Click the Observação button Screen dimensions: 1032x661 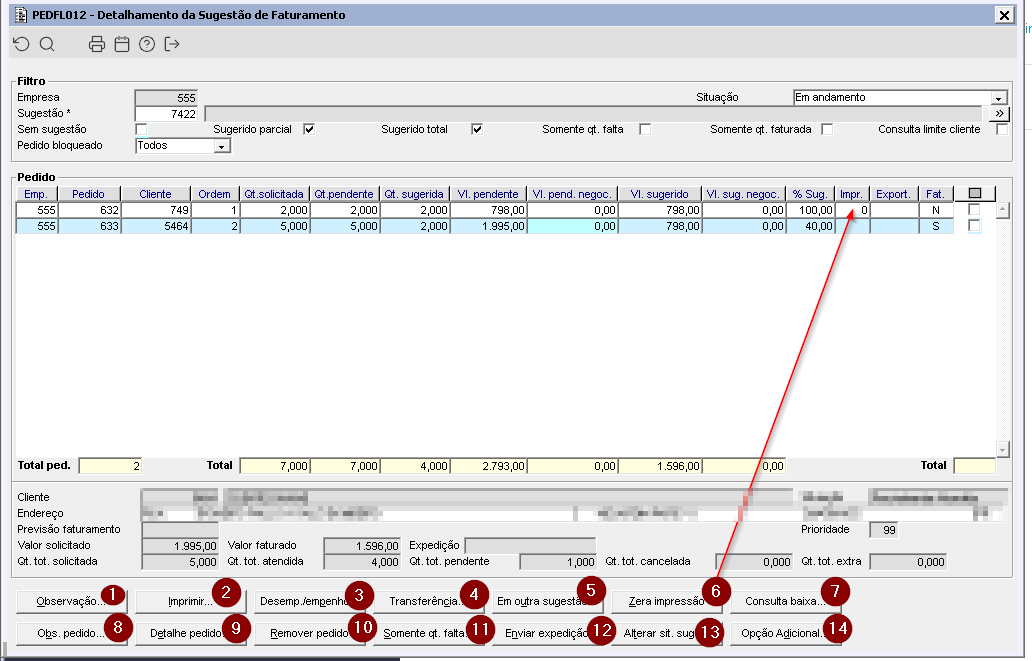tap(71, 601)
